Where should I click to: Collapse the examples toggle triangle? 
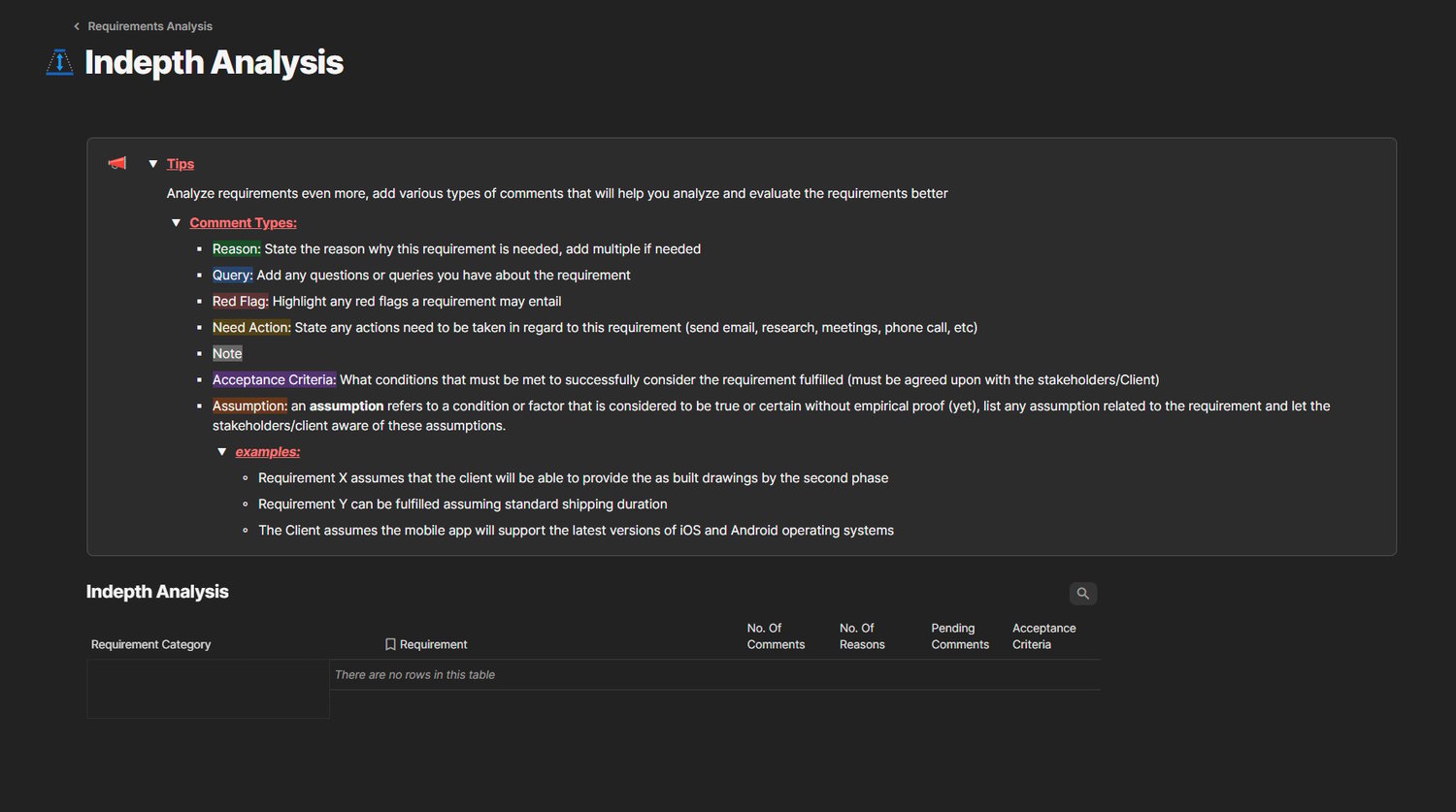point(222,452)
